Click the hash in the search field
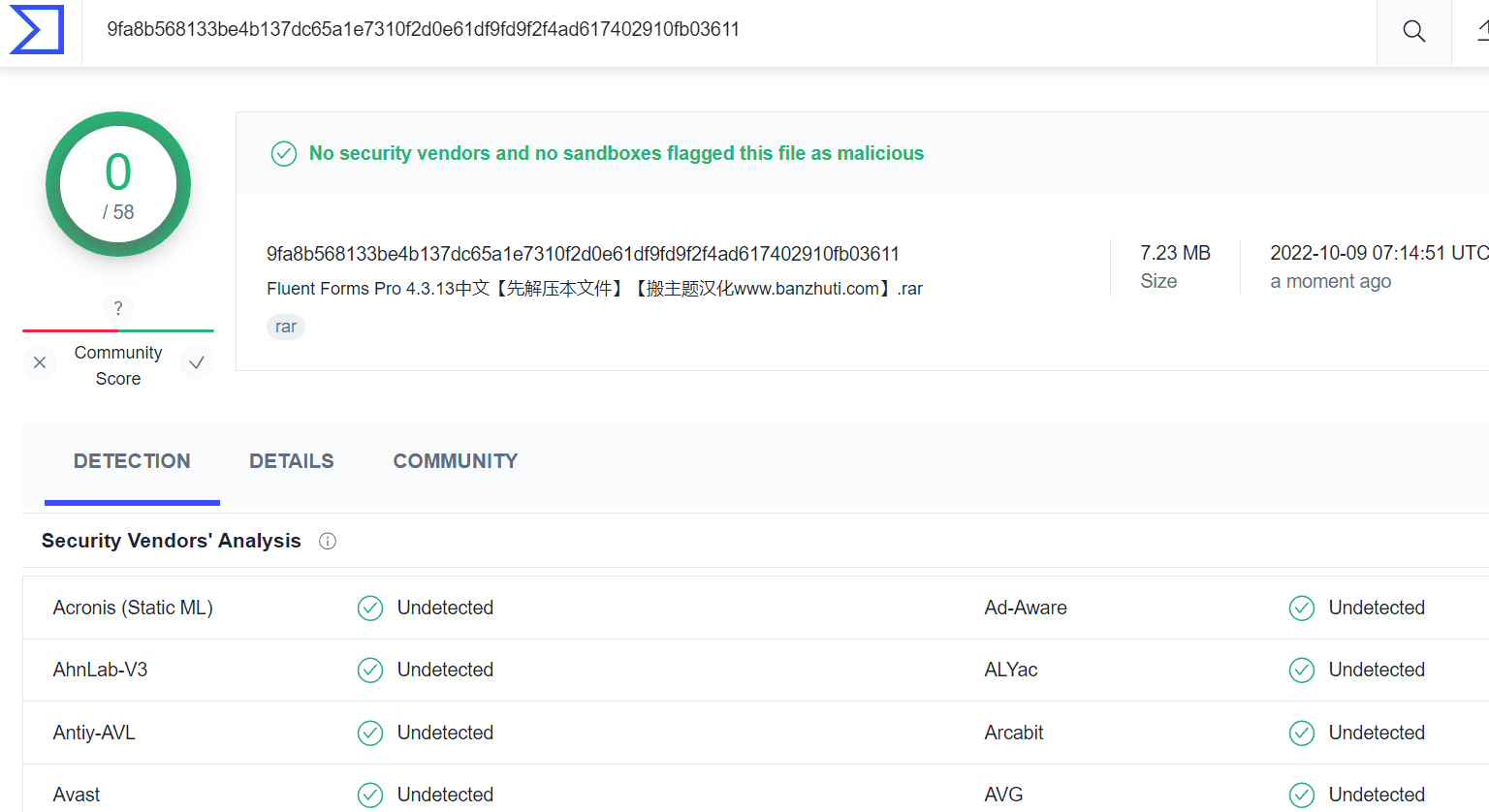 click(424, 29)
